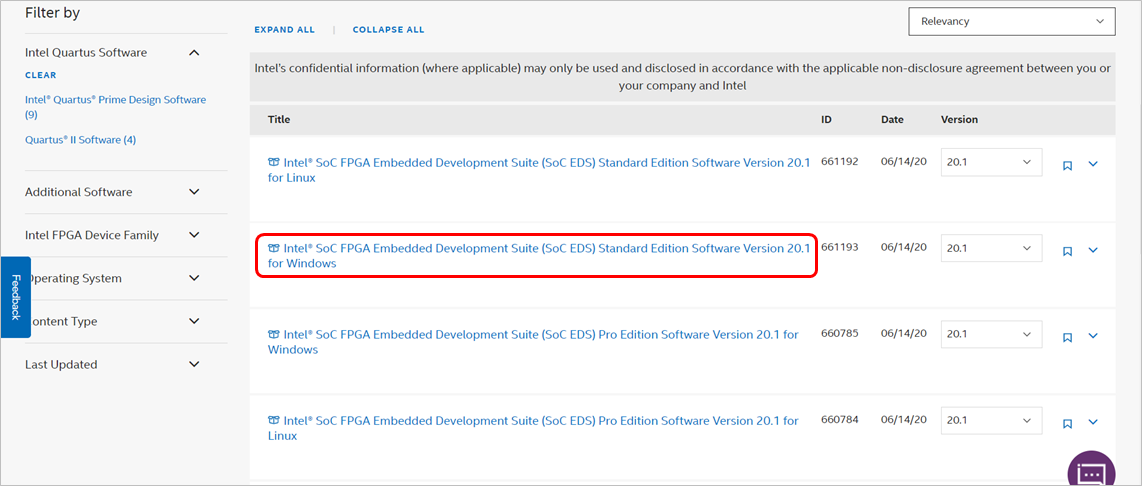Expand details of Standard Edition Windows row
Screen dimensions: 1142x486
coord(1092,251)
